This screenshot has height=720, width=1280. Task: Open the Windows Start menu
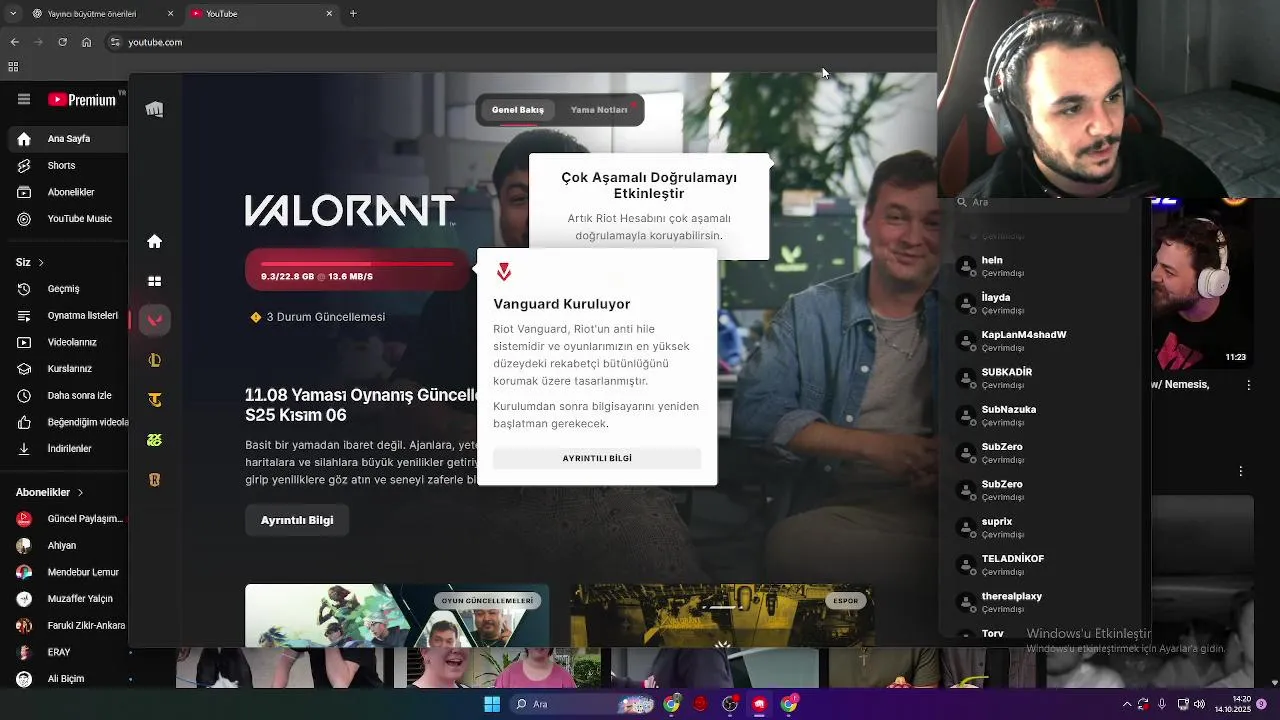(492, 704)
